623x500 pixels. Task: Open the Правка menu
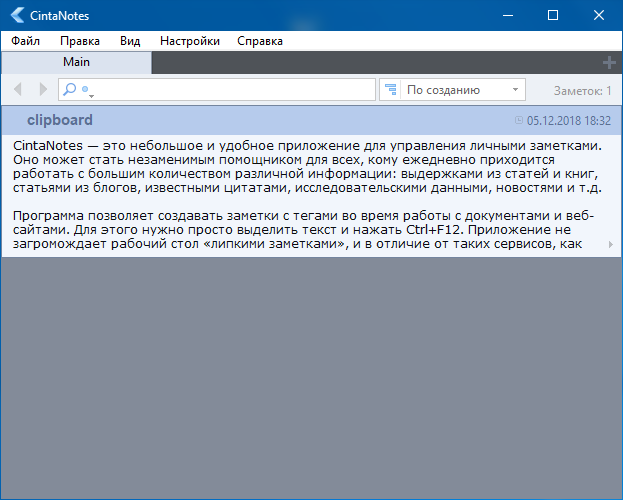point(80,41)
